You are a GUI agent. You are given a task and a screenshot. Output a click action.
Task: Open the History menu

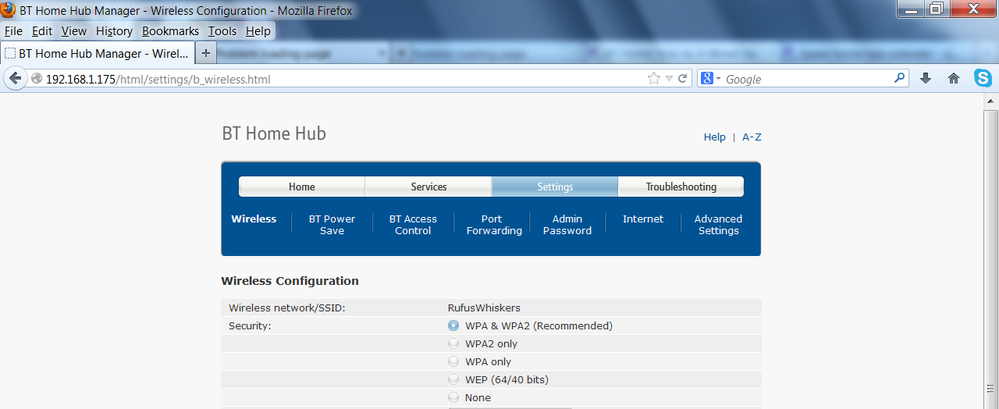point(114,31)
